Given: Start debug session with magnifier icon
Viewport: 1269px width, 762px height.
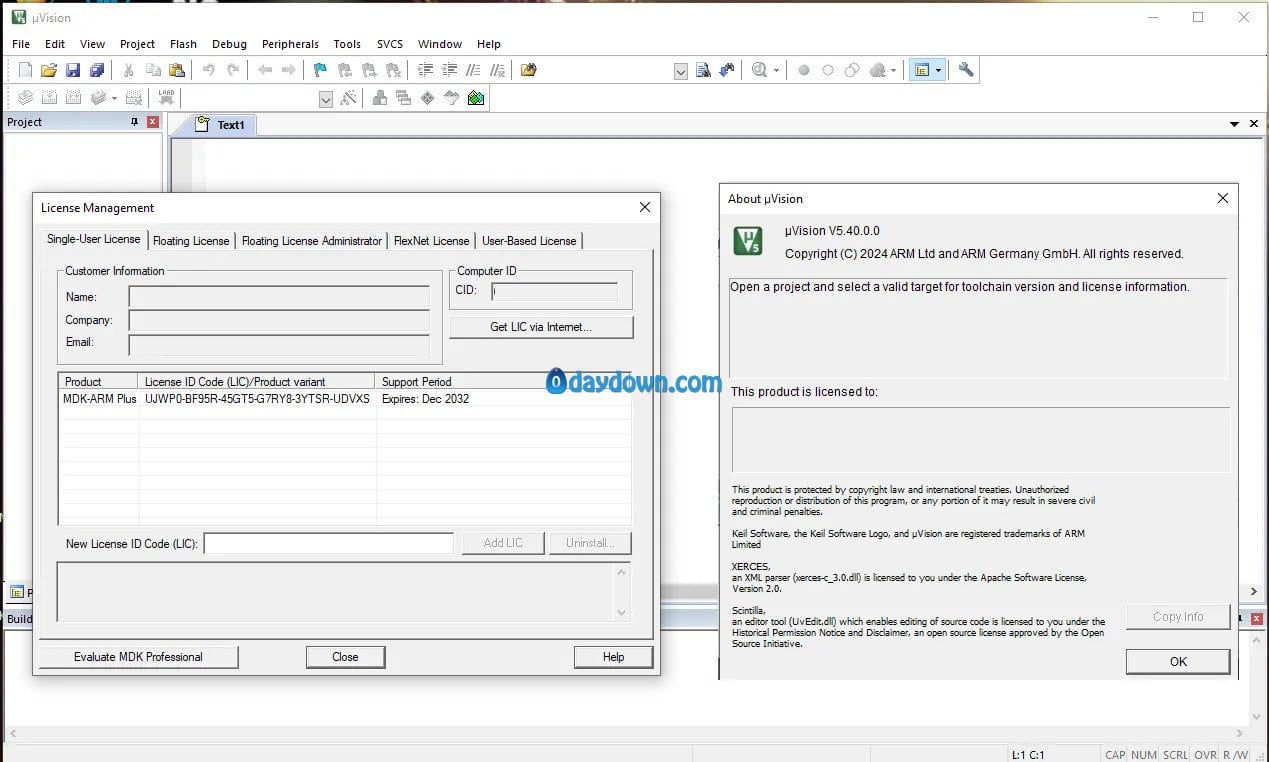Looking at the screenshot, I should [x=759, y=70].
